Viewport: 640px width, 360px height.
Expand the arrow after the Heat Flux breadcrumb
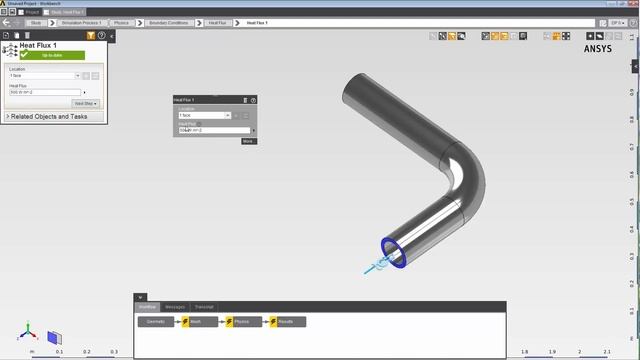point(237,23)
